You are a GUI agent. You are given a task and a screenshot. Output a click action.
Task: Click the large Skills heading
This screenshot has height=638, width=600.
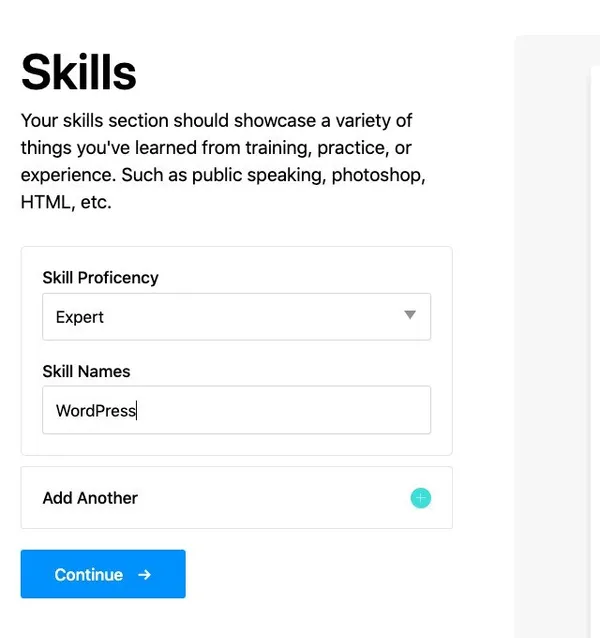(79, 71)
